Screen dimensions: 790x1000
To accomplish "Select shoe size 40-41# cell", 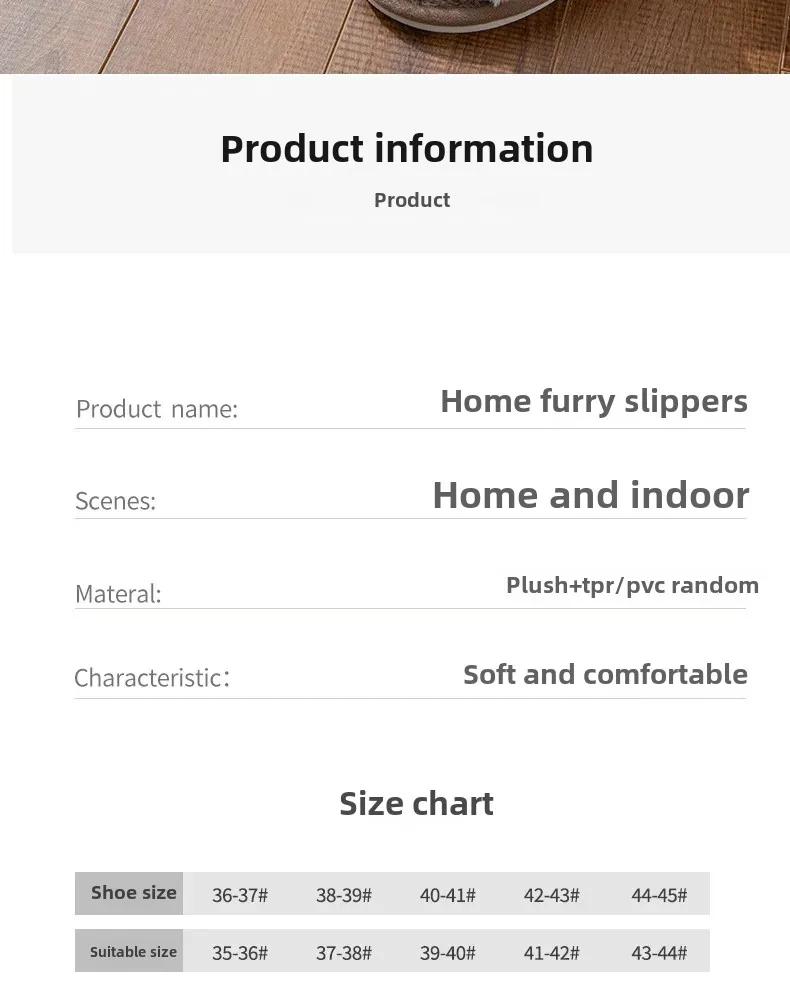I will click(448, 895).
